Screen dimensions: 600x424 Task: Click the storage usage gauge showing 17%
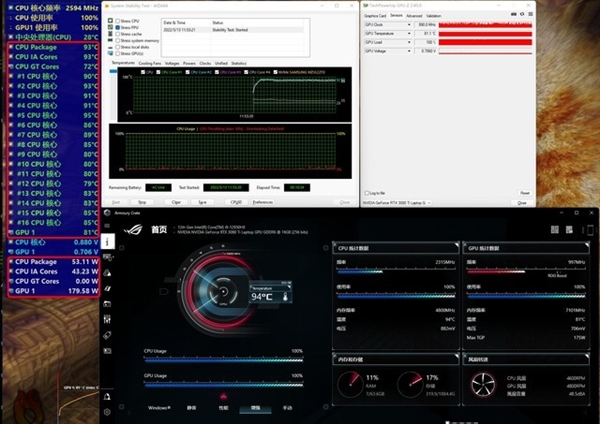click(x=409, y=384)
